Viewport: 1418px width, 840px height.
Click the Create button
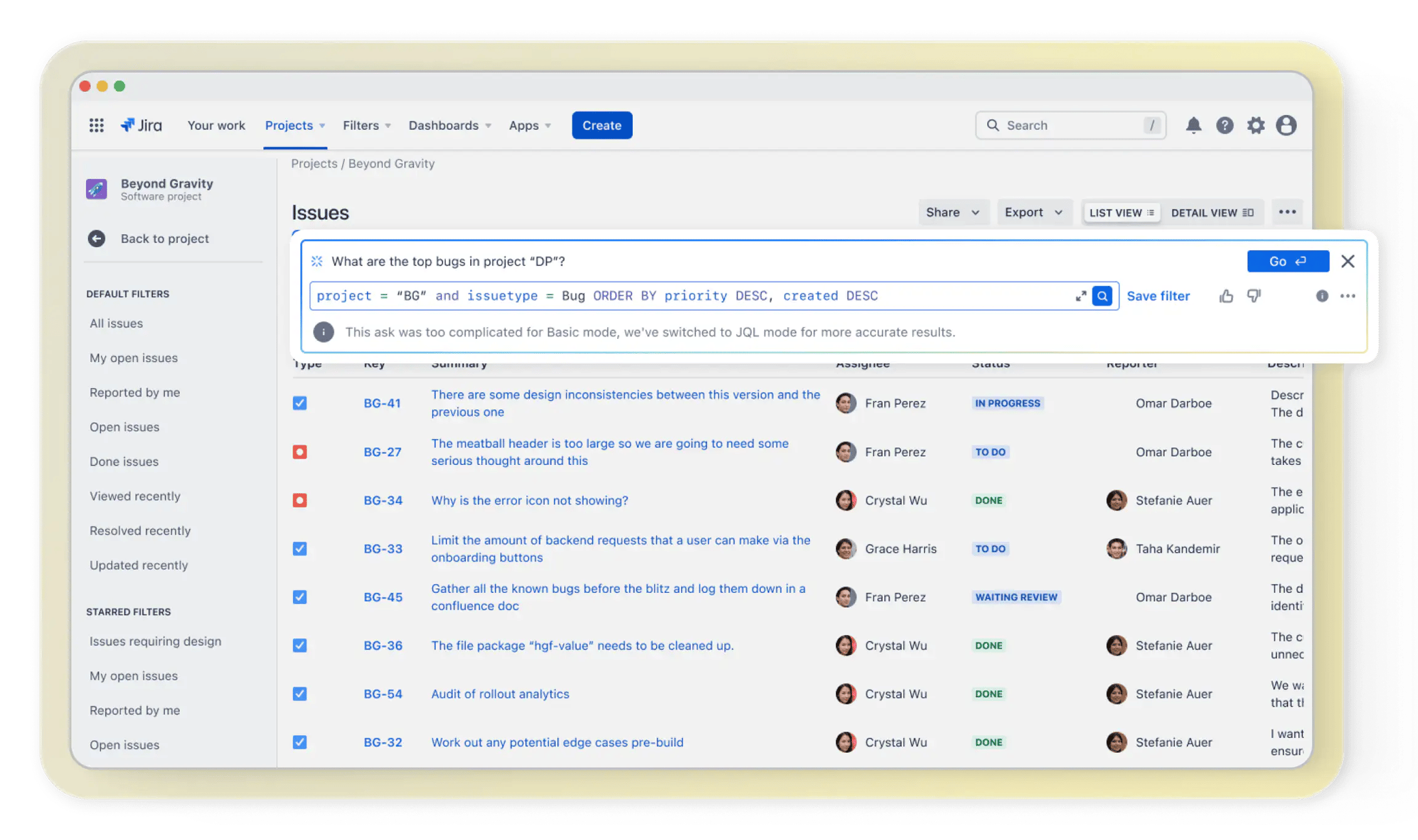click(602, 125)
